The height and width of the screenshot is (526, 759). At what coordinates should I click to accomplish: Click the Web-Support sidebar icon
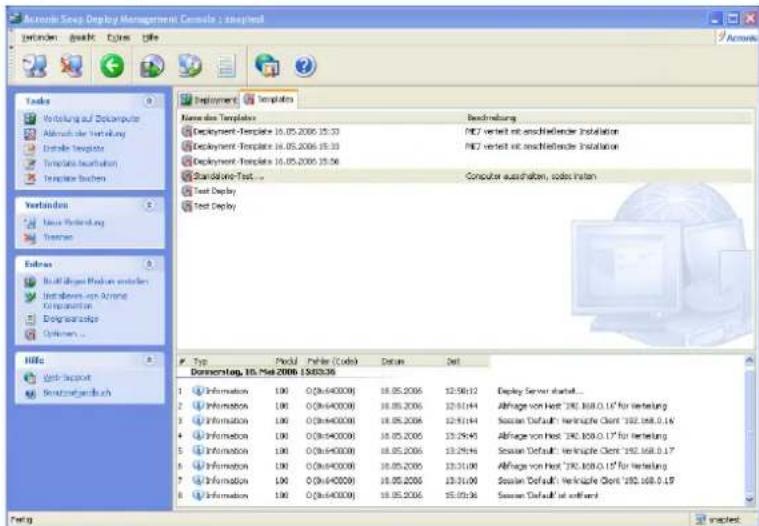click(x=30, y=378)
